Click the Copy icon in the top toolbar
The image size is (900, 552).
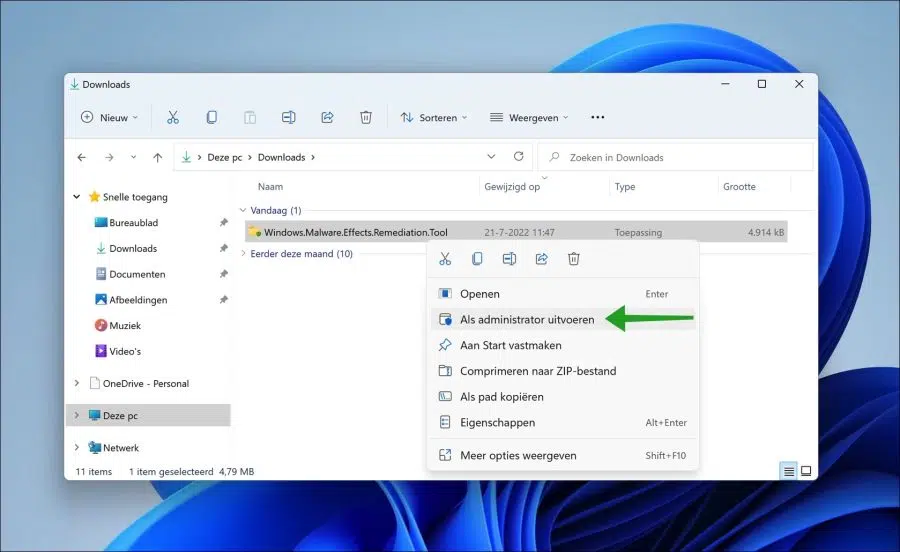[211, 118]
